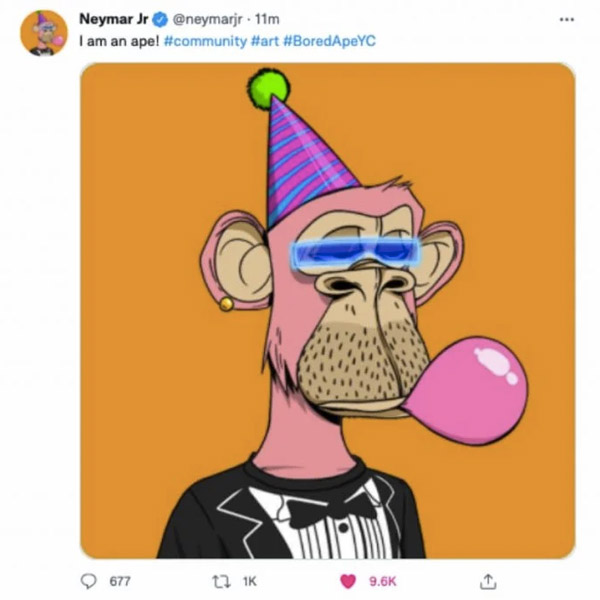Retweet the Neymar Jr ape post

point(222,582)
